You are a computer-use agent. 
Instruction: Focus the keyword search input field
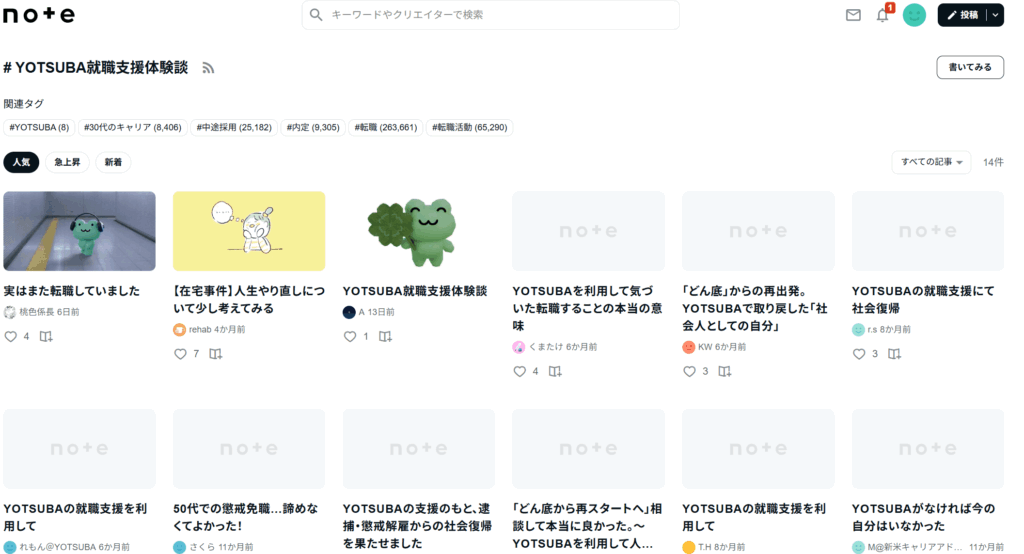coord(490,14)
